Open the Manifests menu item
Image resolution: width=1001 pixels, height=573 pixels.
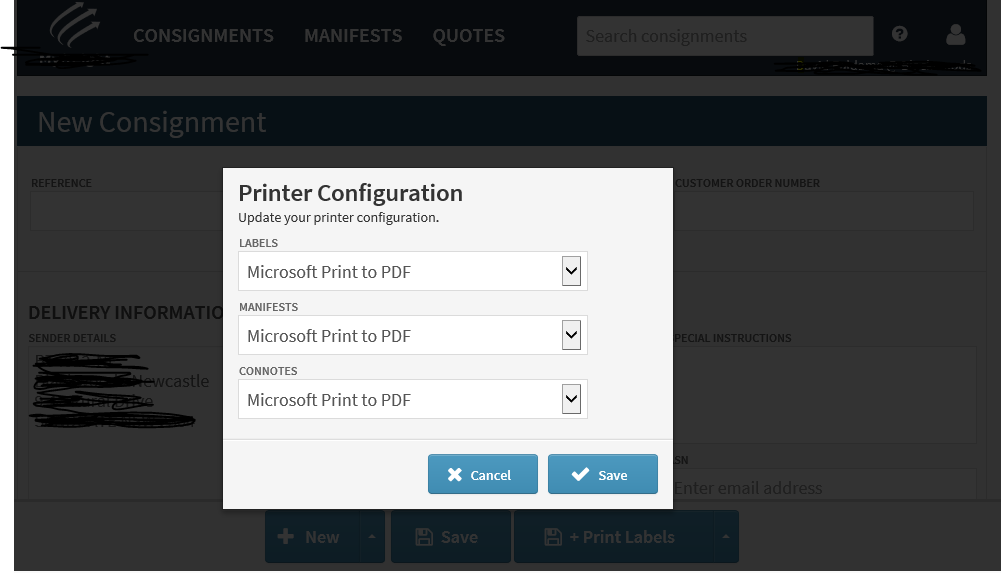click(353, 36)
